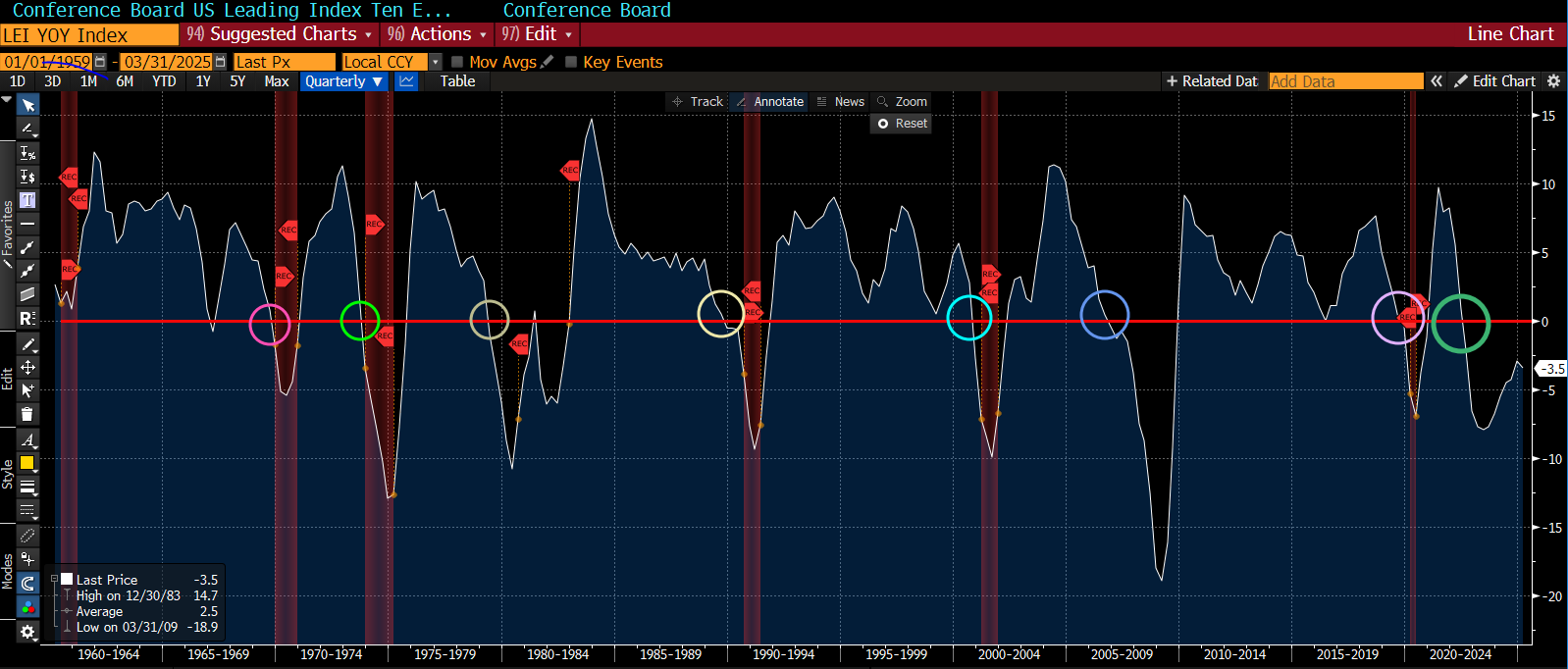The height and width of the screenshot is (669, 1568).
Task: Open chart settings gear next to Edit Chart
Action: click(x=1553, y=81)
